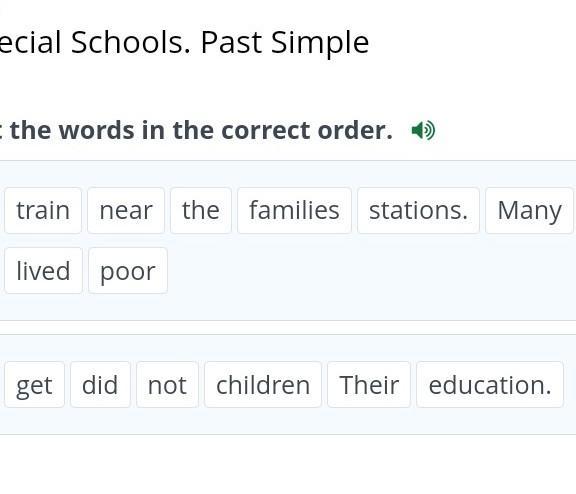Select the word tile "train"
This screenshot has height=494, width=576.
tap(43, 210)
